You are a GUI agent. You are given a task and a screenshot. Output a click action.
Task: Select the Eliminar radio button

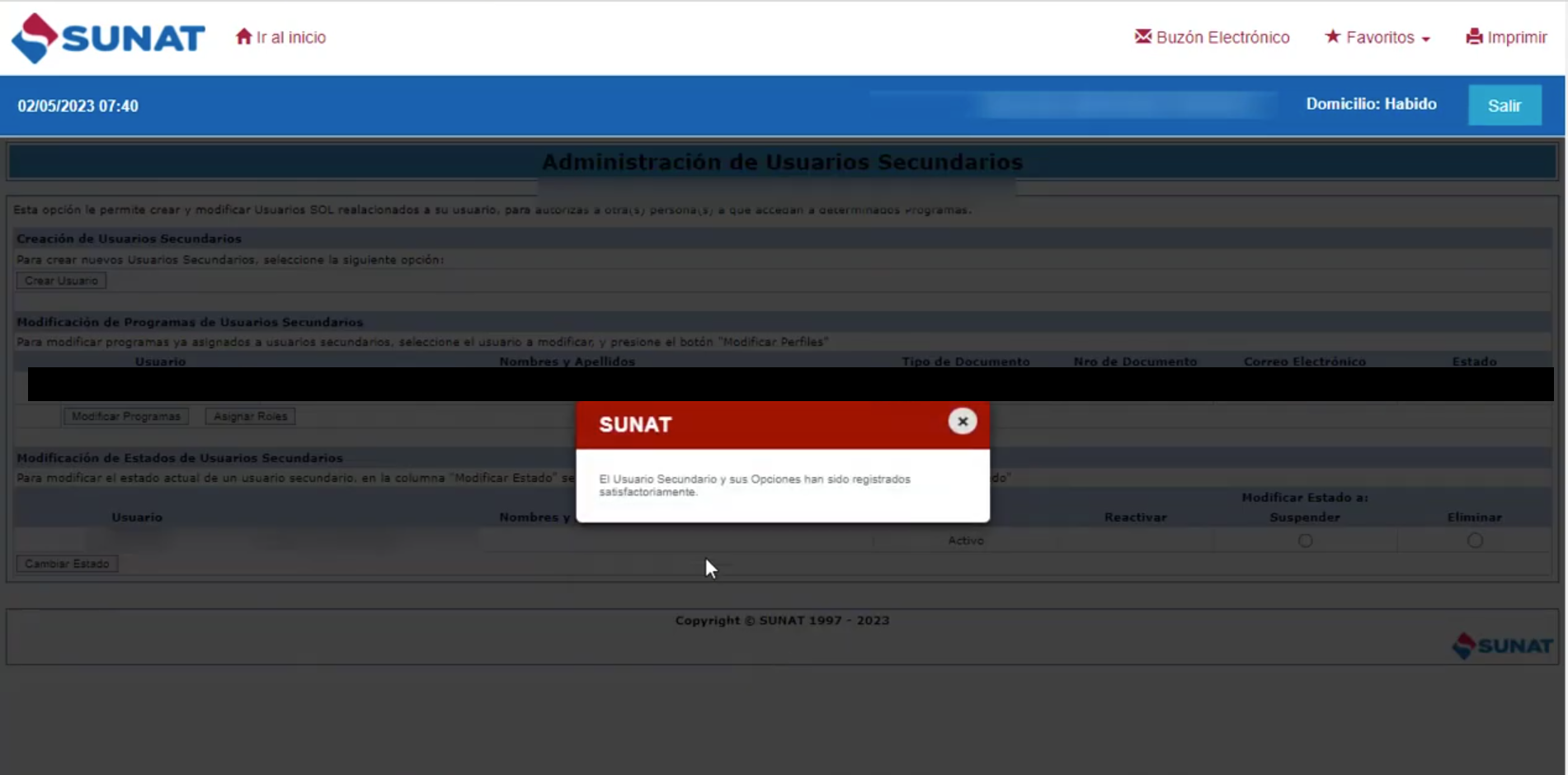[x=1475, y=541]
